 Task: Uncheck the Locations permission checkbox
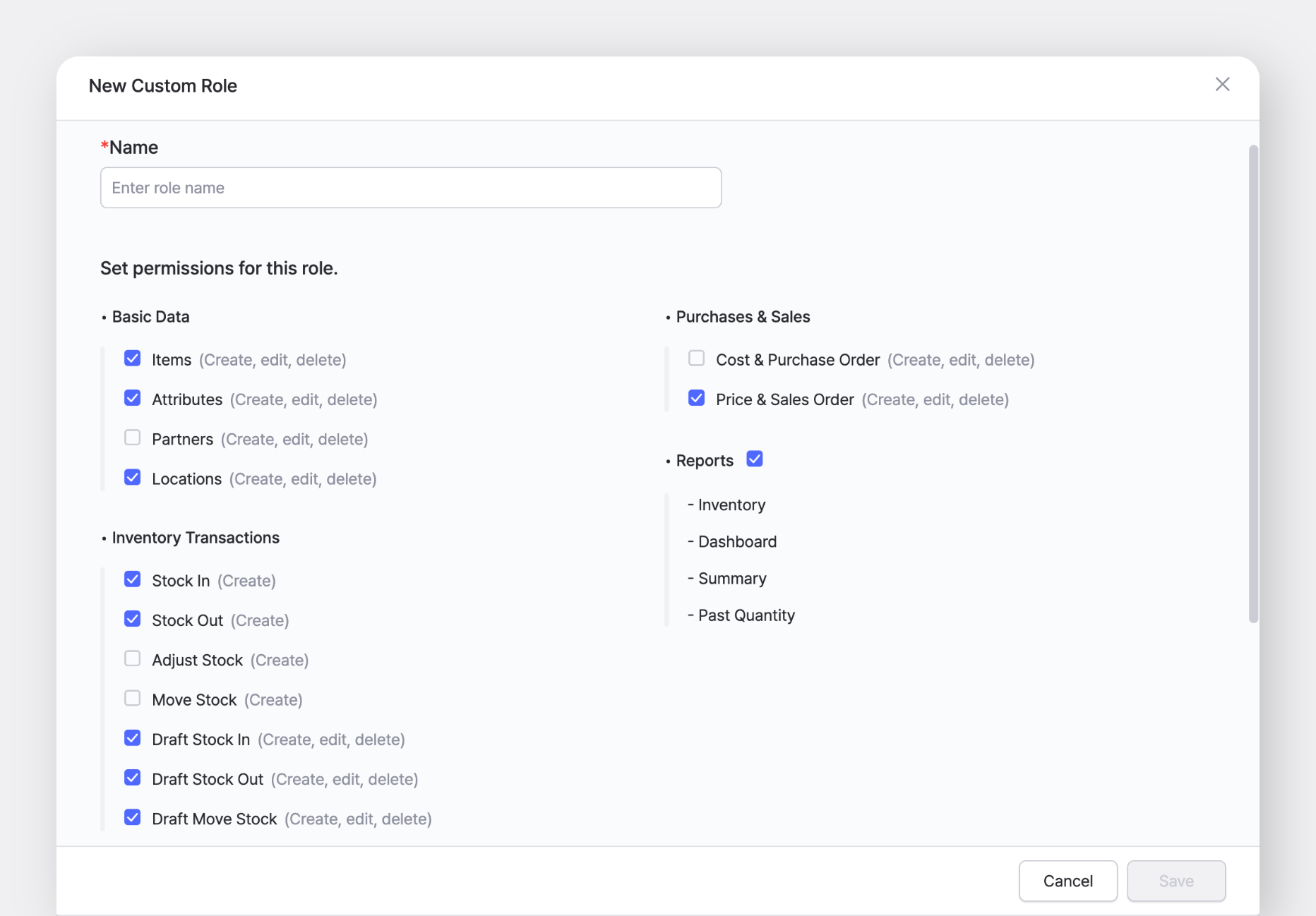tap(132, 478)
